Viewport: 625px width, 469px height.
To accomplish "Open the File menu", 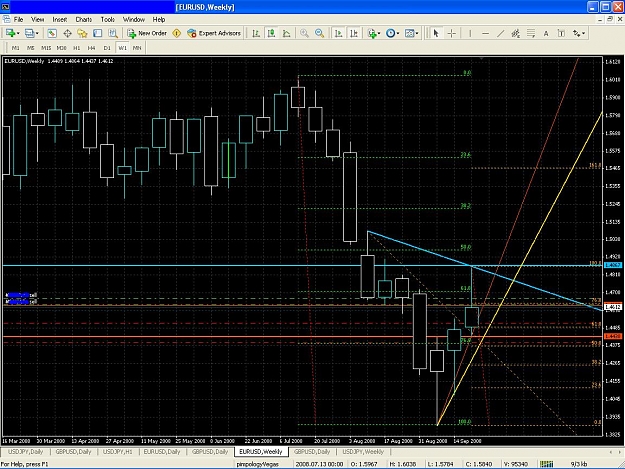I will 19,20.
